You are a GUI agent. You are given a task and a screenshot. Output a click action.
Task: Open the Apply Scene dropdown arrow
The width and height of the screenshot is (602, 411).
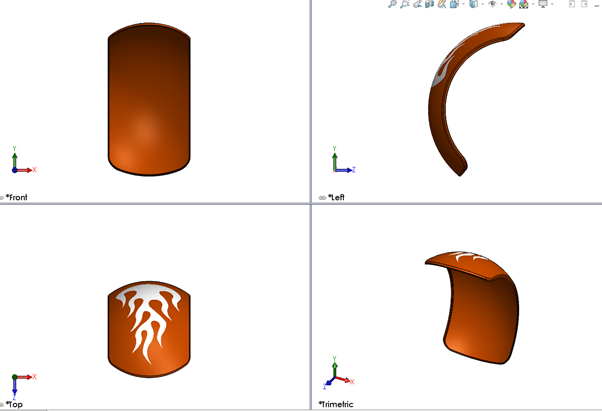tap(532, 4)
